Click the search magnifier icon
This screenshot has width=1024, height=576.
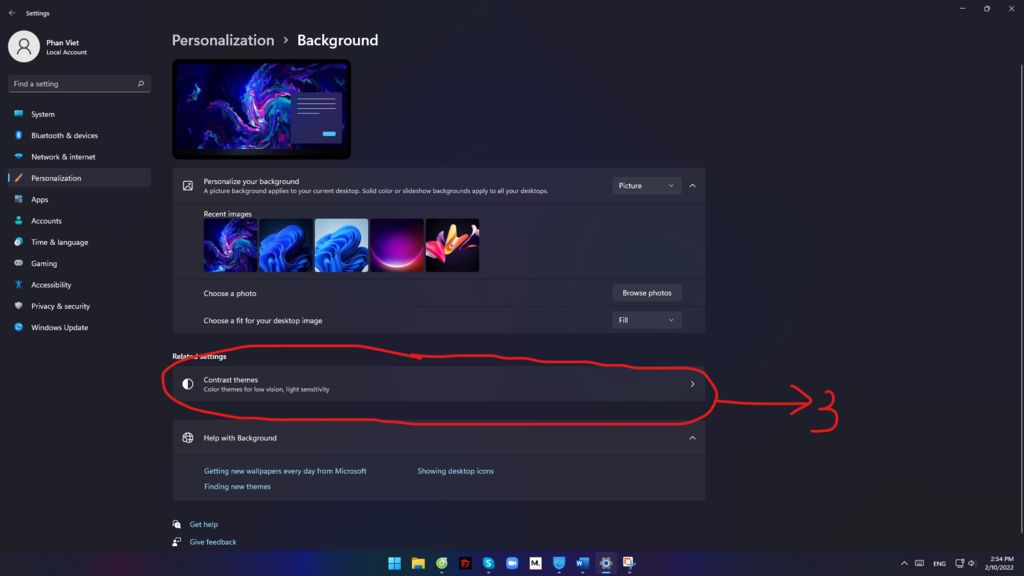click(x=140, y=84)
